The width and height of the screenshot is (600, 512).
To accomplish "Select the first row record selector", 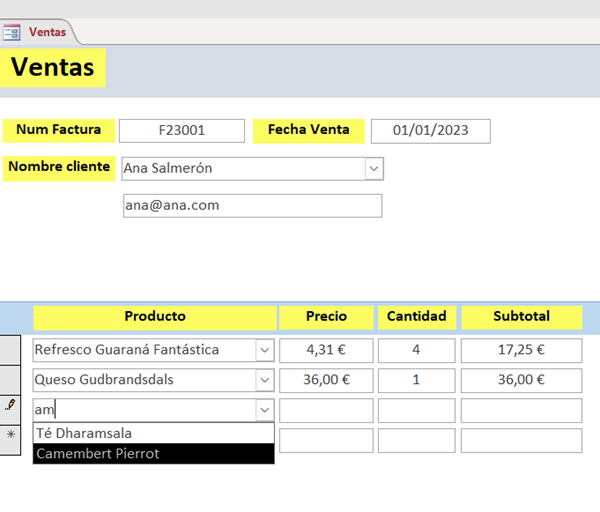I will (11, 350).
